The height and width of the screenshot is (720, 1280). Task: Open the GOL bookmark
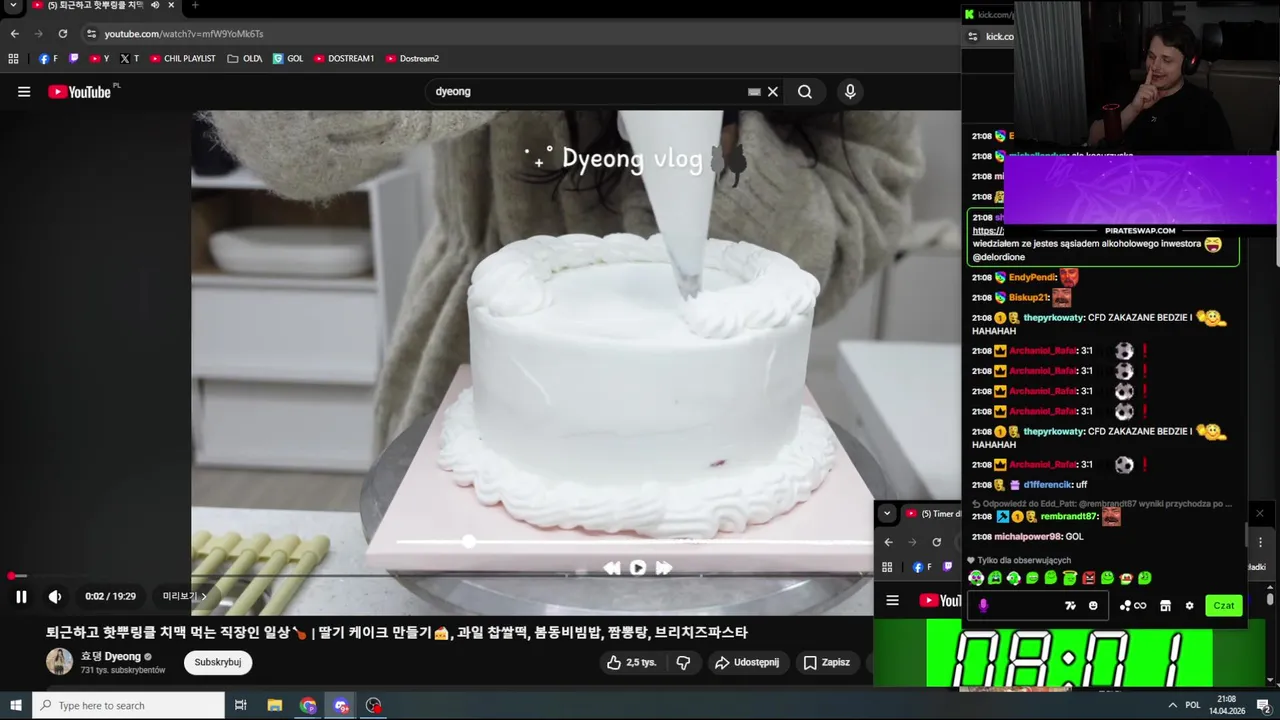click(288, 59)
